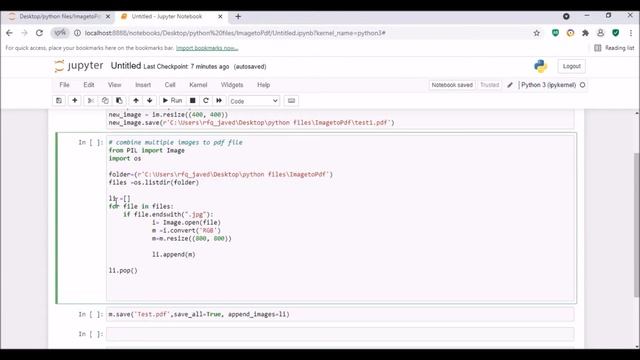Click the Last Checkpoint 7 minutes ago text

(186, 67)
